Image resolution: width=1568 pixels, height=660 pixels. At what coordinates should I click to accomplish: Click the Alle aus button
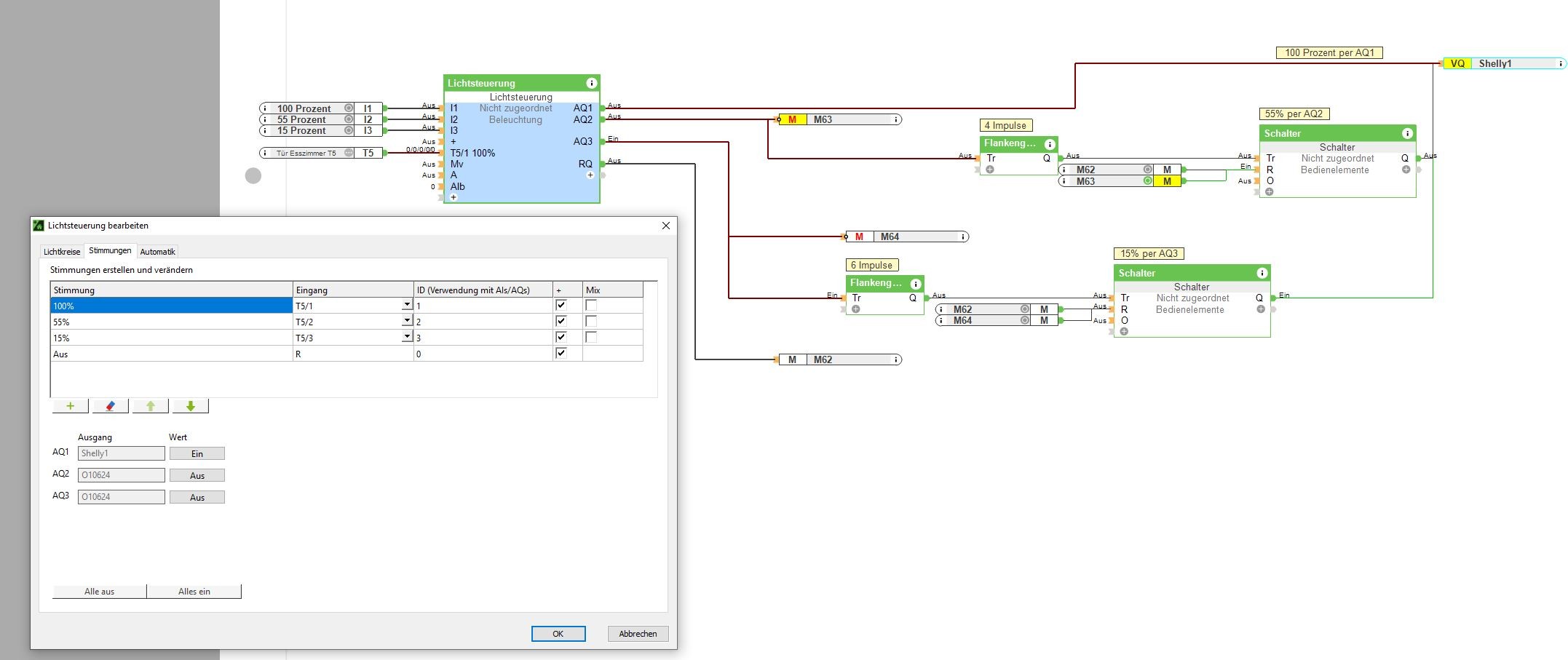pyautogui.click(x=99, y=592)
